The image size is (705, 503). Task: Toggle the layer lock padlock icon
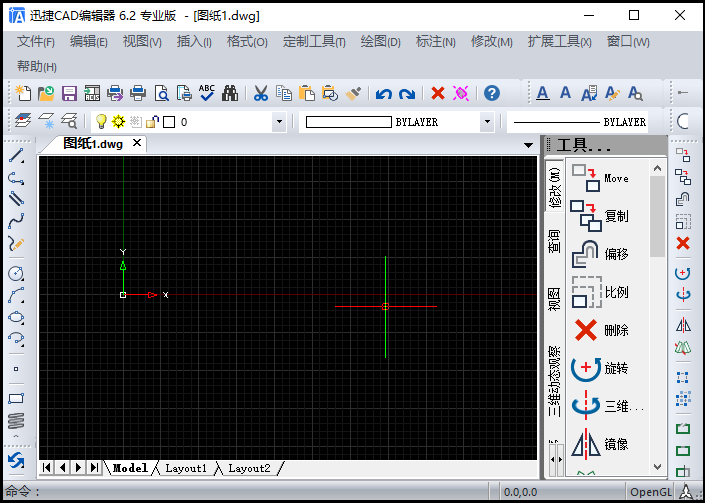tap(152, 122)
